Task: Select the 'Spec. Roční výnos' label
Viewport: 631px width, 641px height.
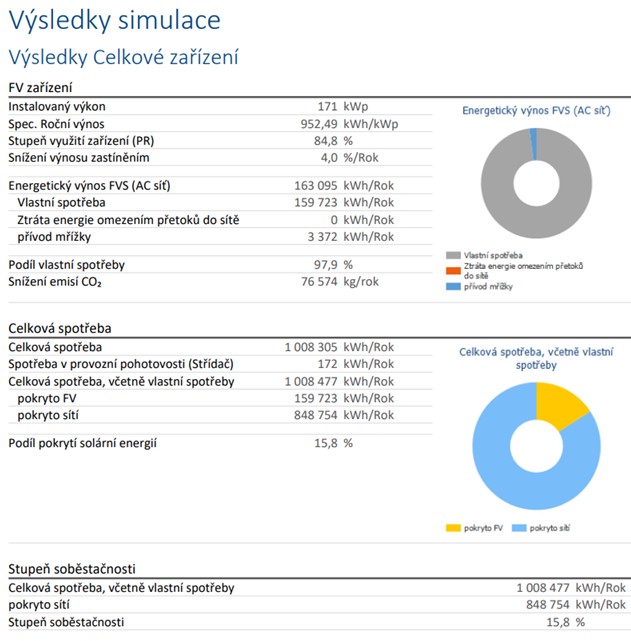Action: [56, 124]
